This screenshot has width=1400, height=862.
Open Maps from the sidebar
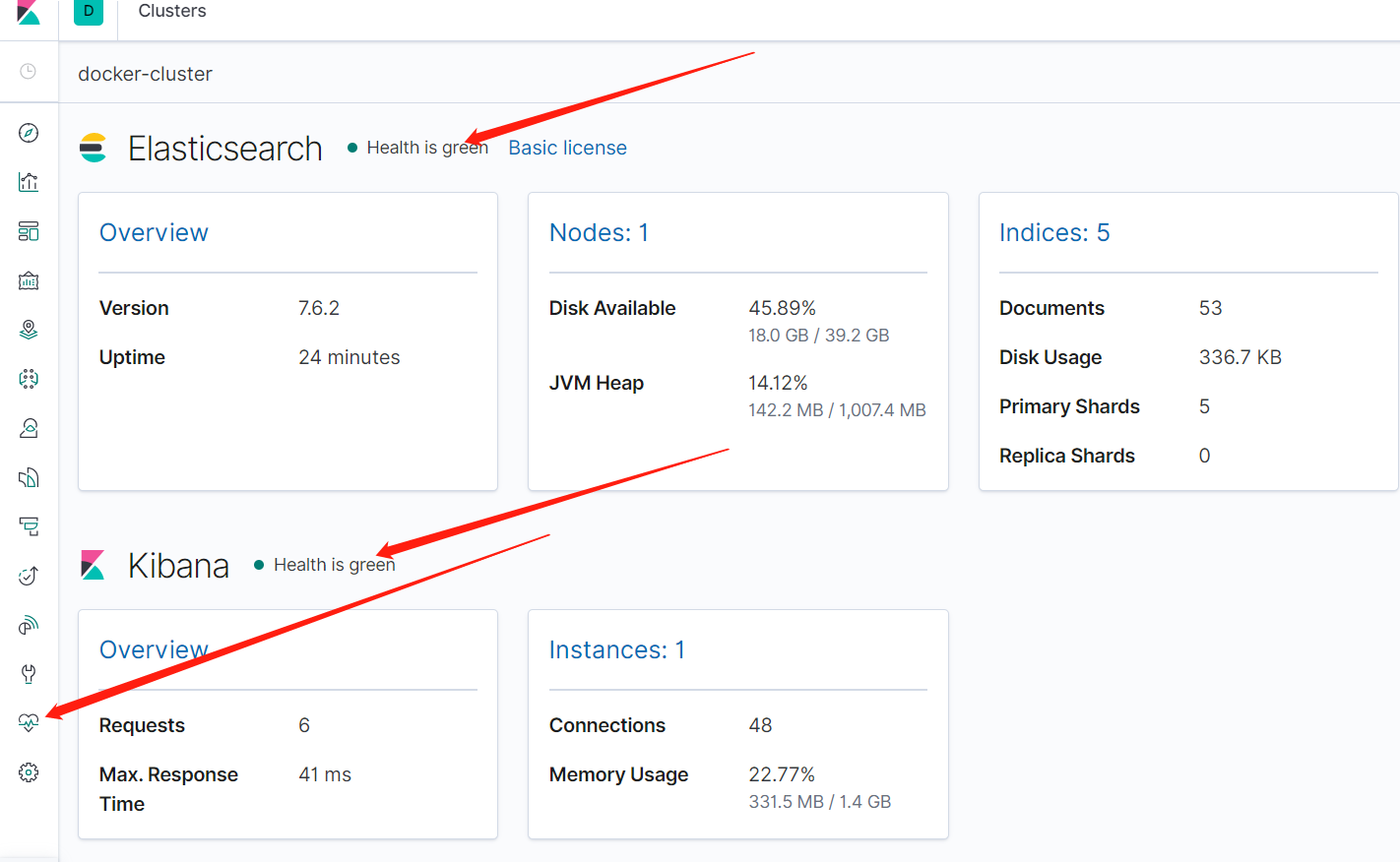(x=29, y=330)
